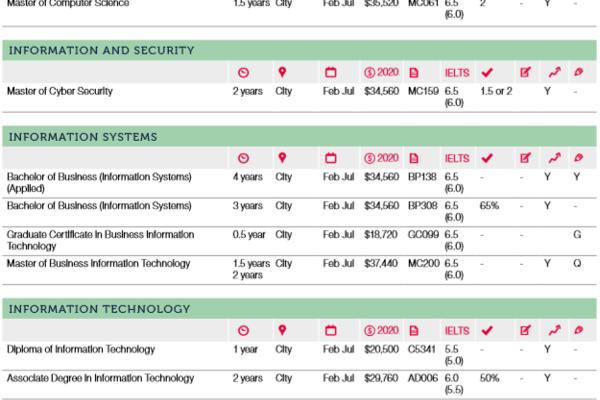
Task: Open the Diploma of Information Technology course
Action: [x=81, y=349]
